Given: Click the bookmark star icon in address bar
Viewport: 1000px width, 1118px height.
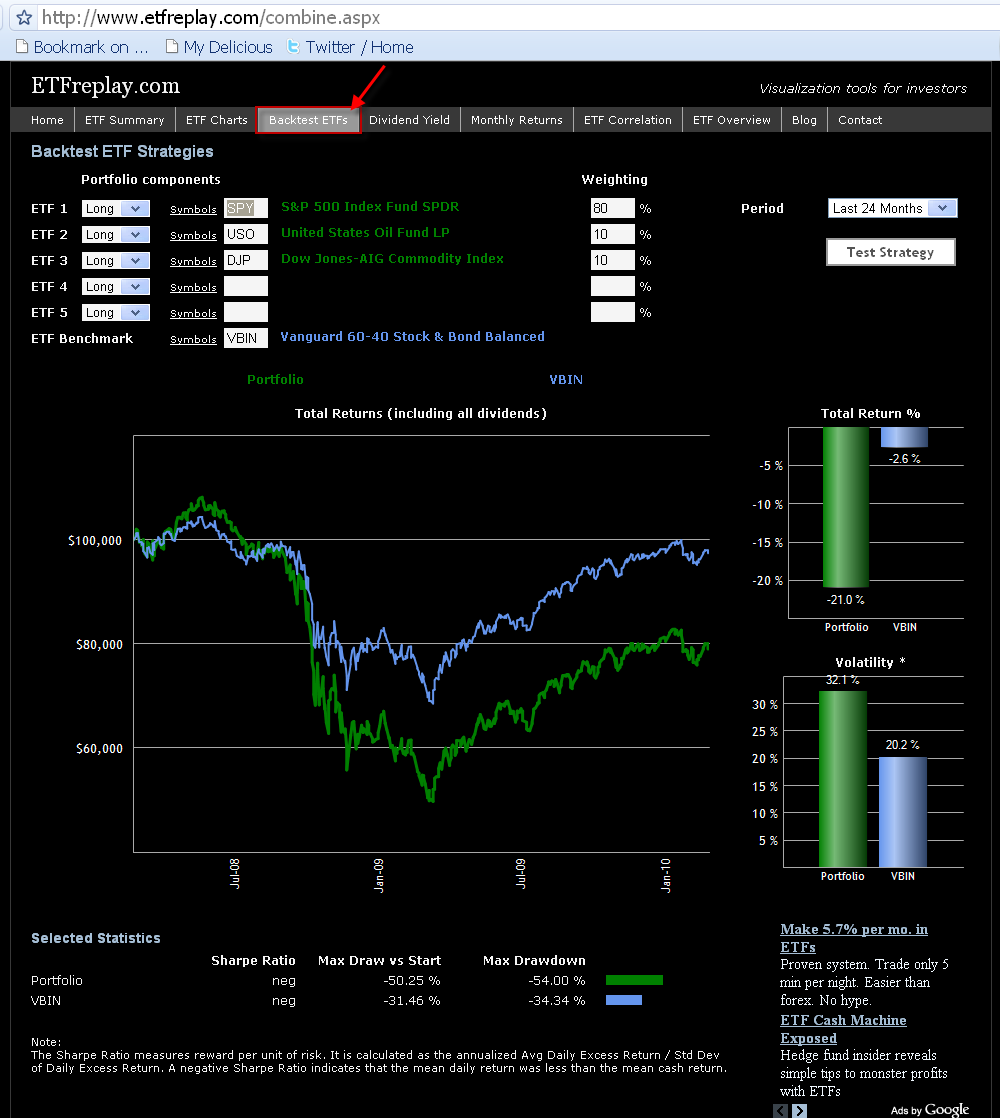Looking at the screenshot, I should [x=24, y=17].
